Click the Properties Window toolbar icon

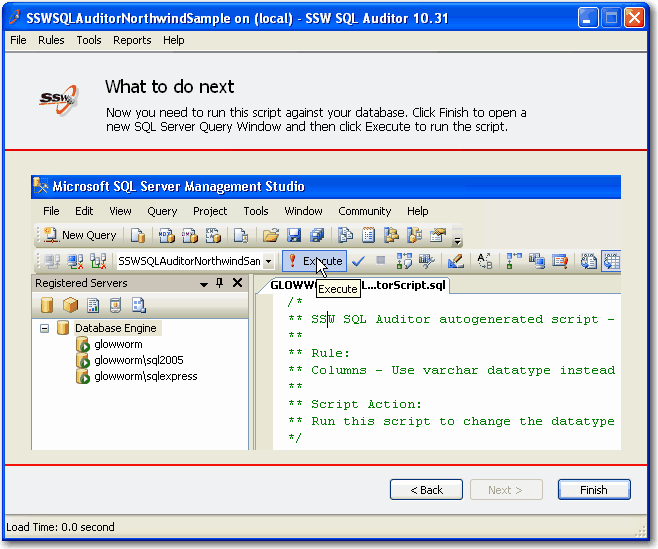pyautogui.click(x=438, y=235)
